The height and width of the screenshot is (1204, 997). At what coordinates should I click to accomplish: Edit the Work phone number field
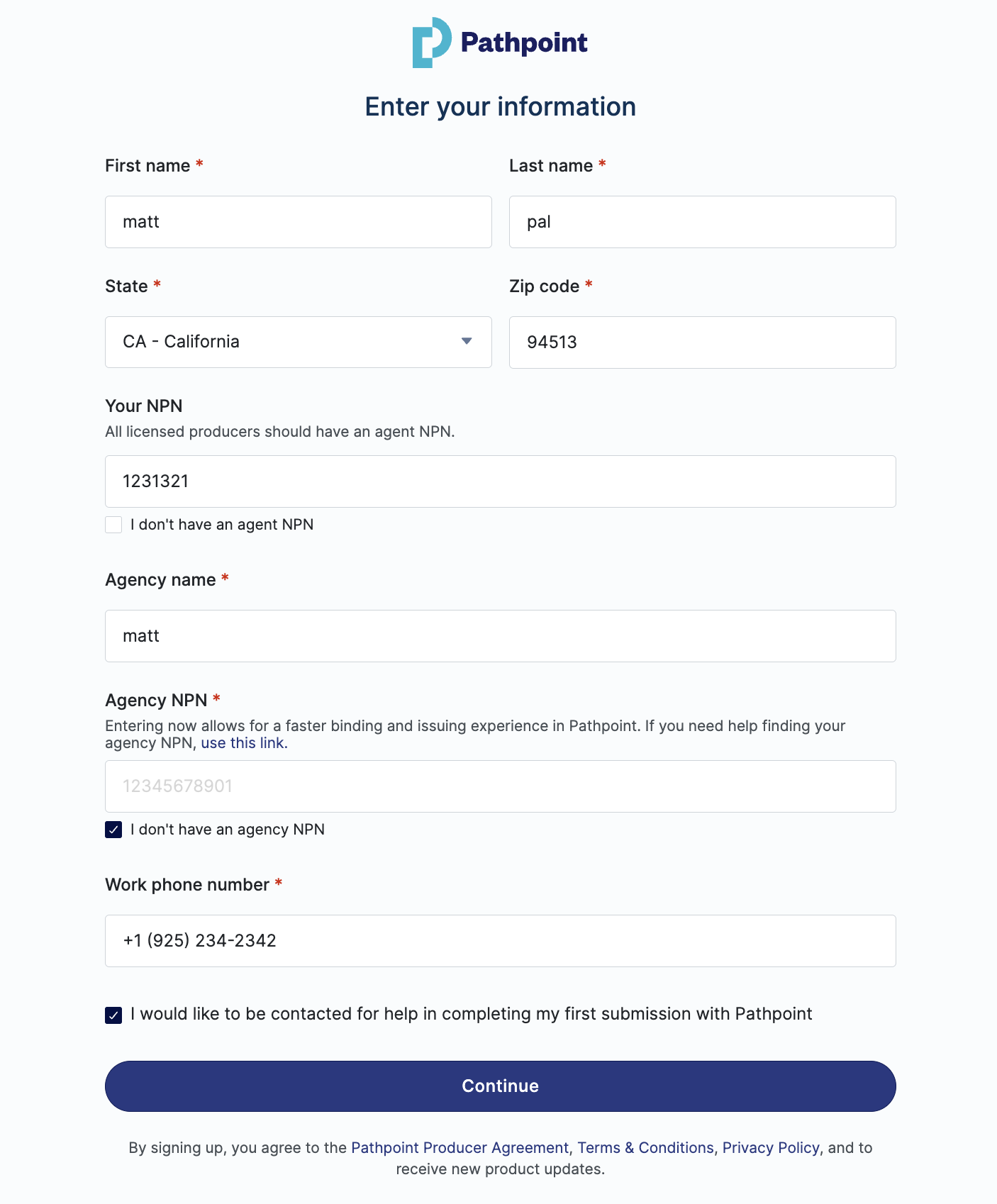coord(500,941)
